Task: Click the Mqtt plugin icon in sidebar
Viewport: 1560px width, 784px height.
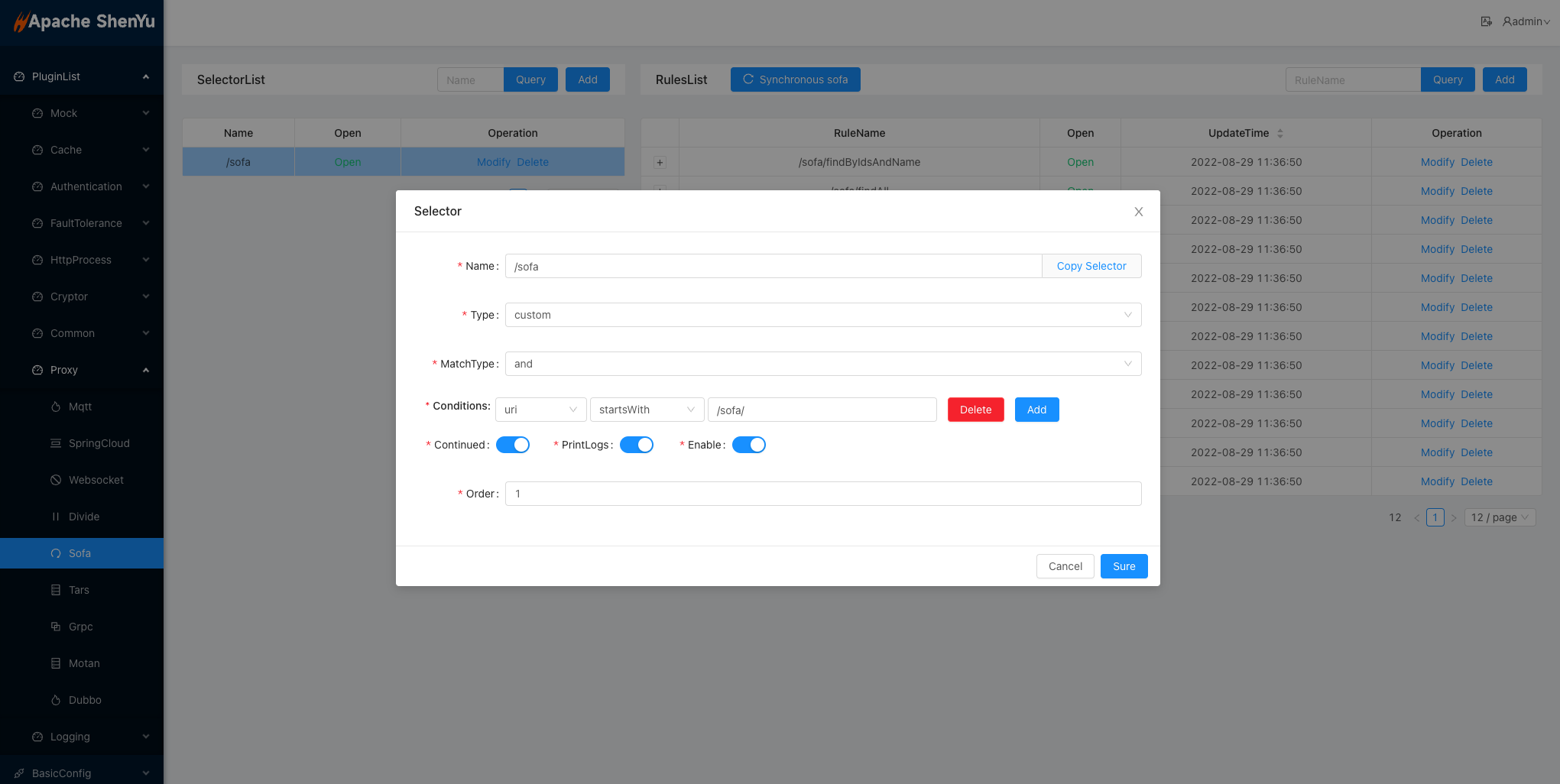Action: tap(56, 407)
